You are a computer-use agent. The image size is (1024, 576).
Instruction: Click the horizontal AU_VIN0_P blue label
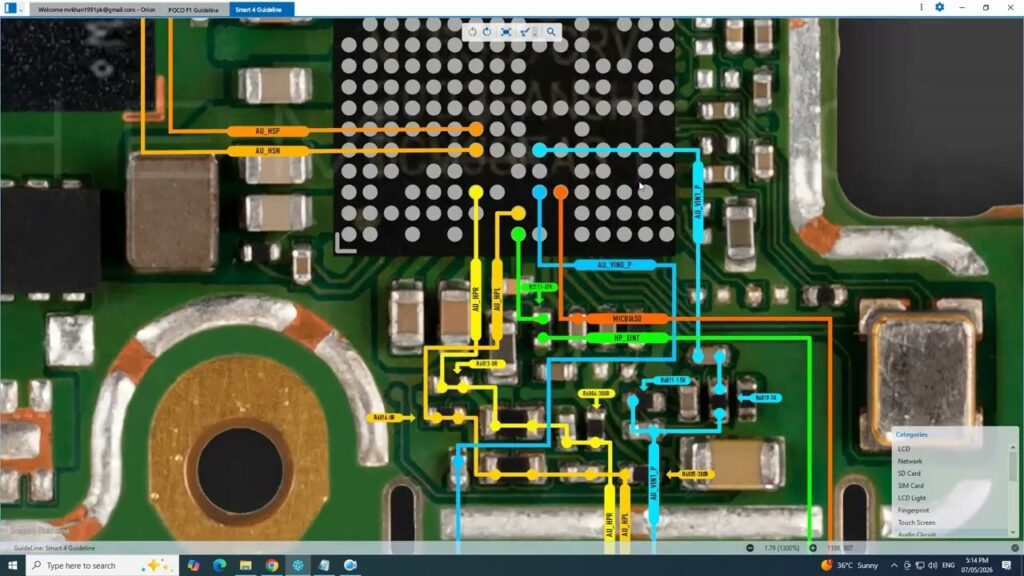[x=615, y=265]
